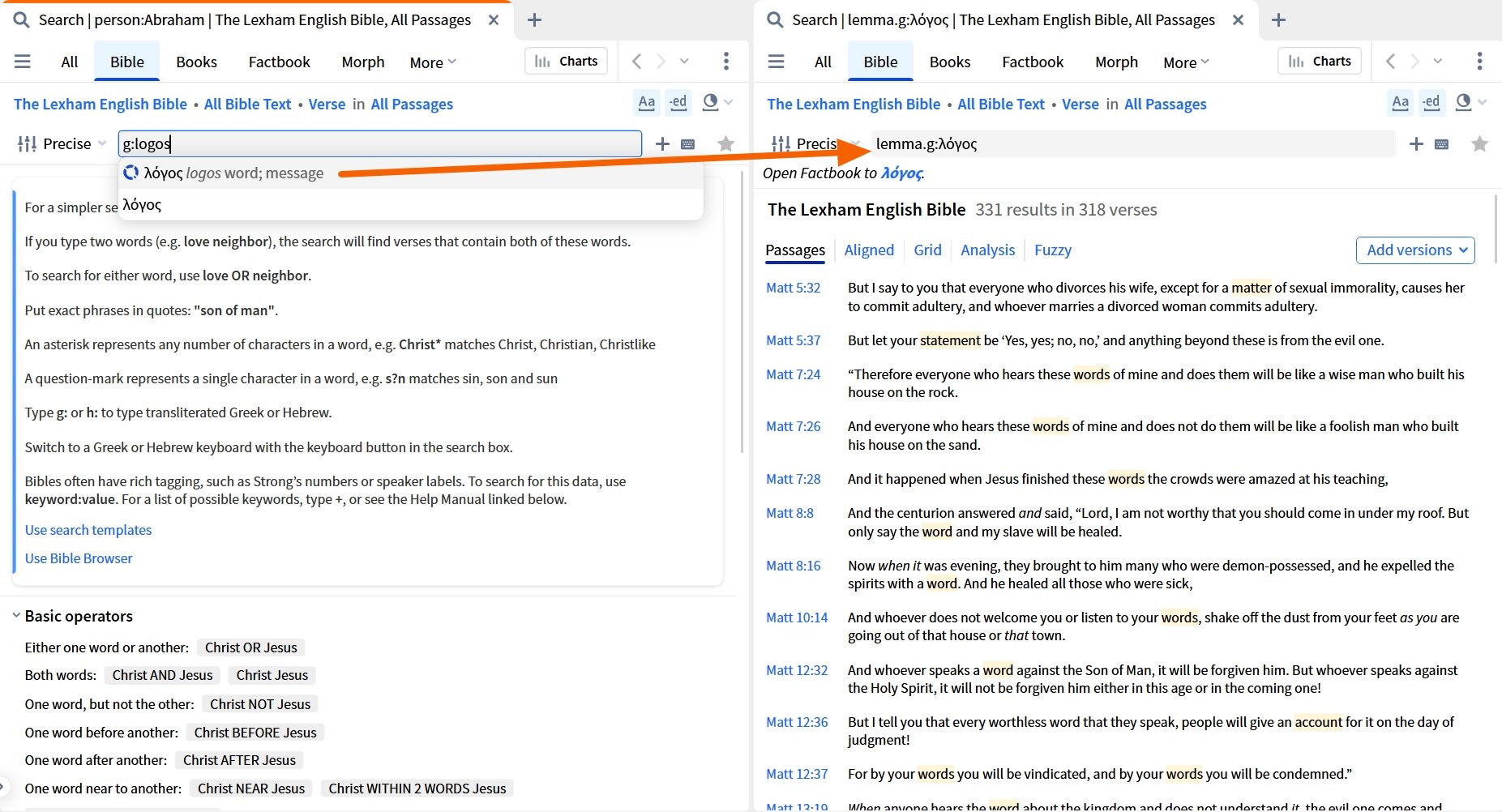Click left panel vertical scrollbar
This screenshot has width=1502, height=812.
point(742,312)
